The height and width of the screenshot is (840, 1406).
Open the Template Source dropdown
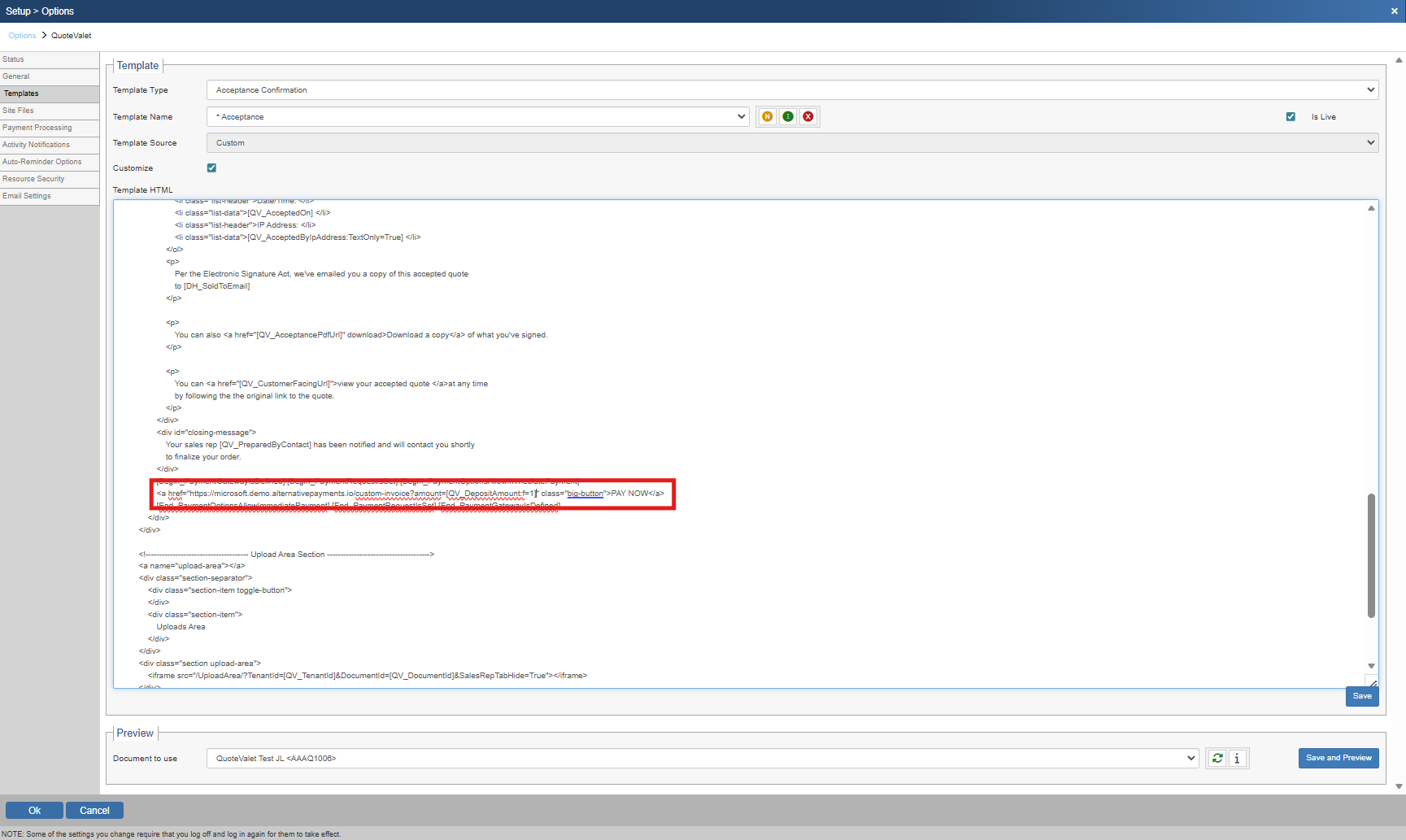[x=792, y=143]
